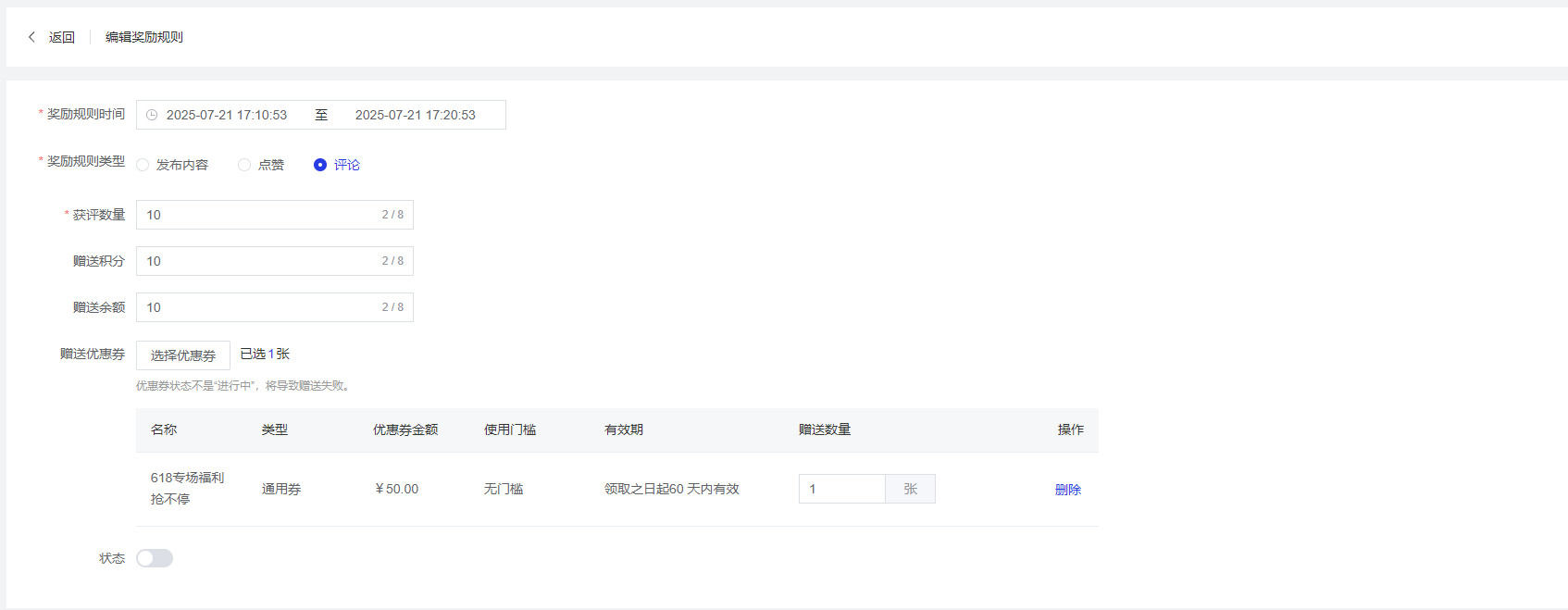Toggle the 状态 status switch
The width and height of the screenshot is (1568, 610).
click(155, 558)
